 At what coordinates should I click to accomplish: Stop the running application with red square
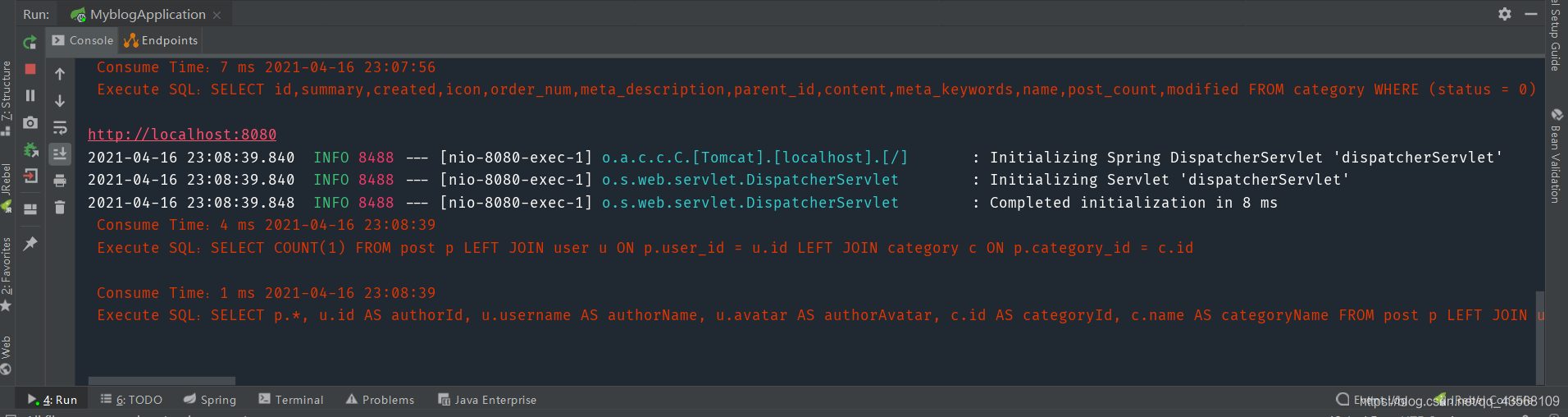coord(30,69)
